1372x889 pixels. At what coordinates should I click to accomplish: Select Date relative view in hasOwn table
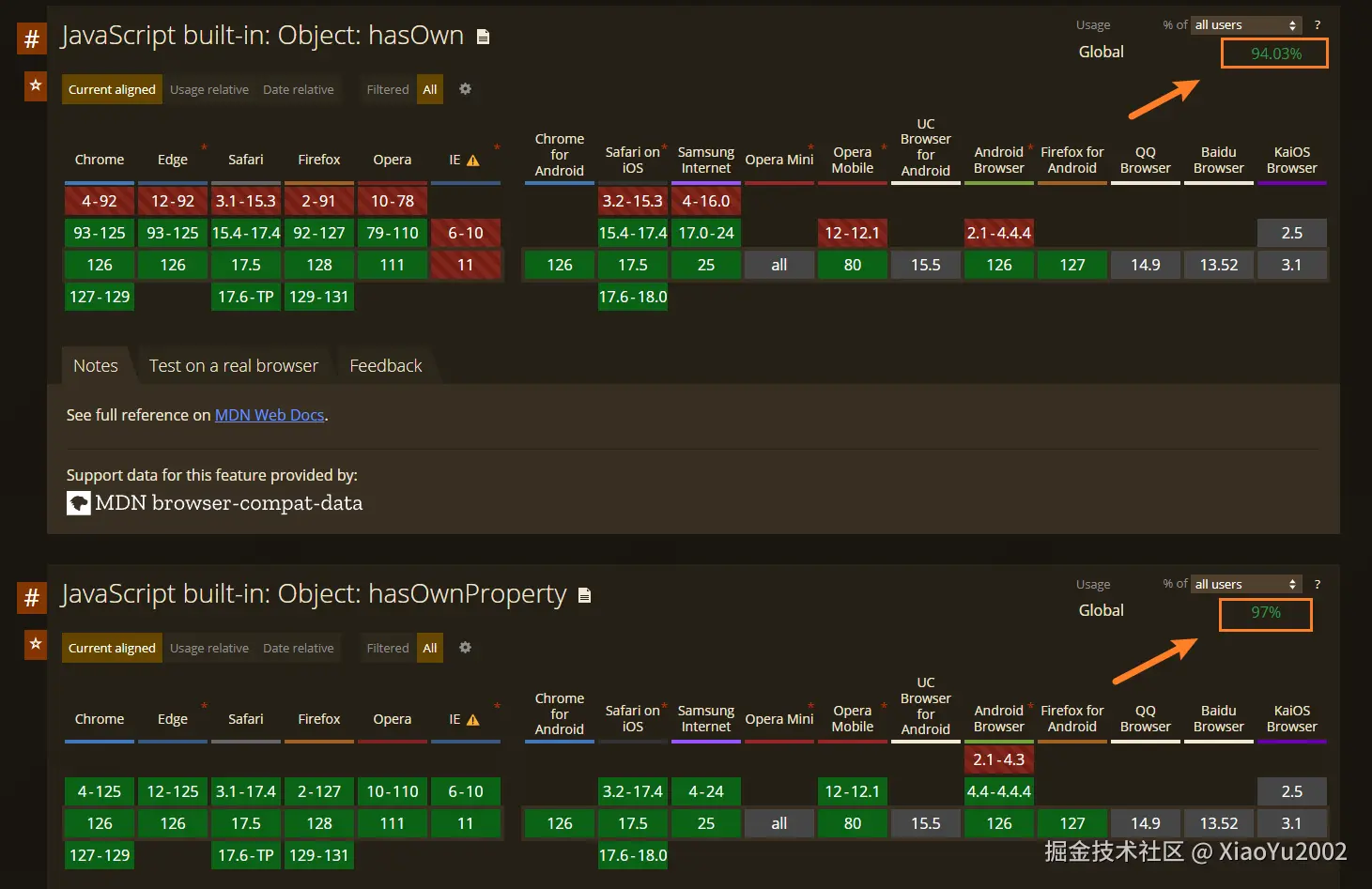click(299, 89)
